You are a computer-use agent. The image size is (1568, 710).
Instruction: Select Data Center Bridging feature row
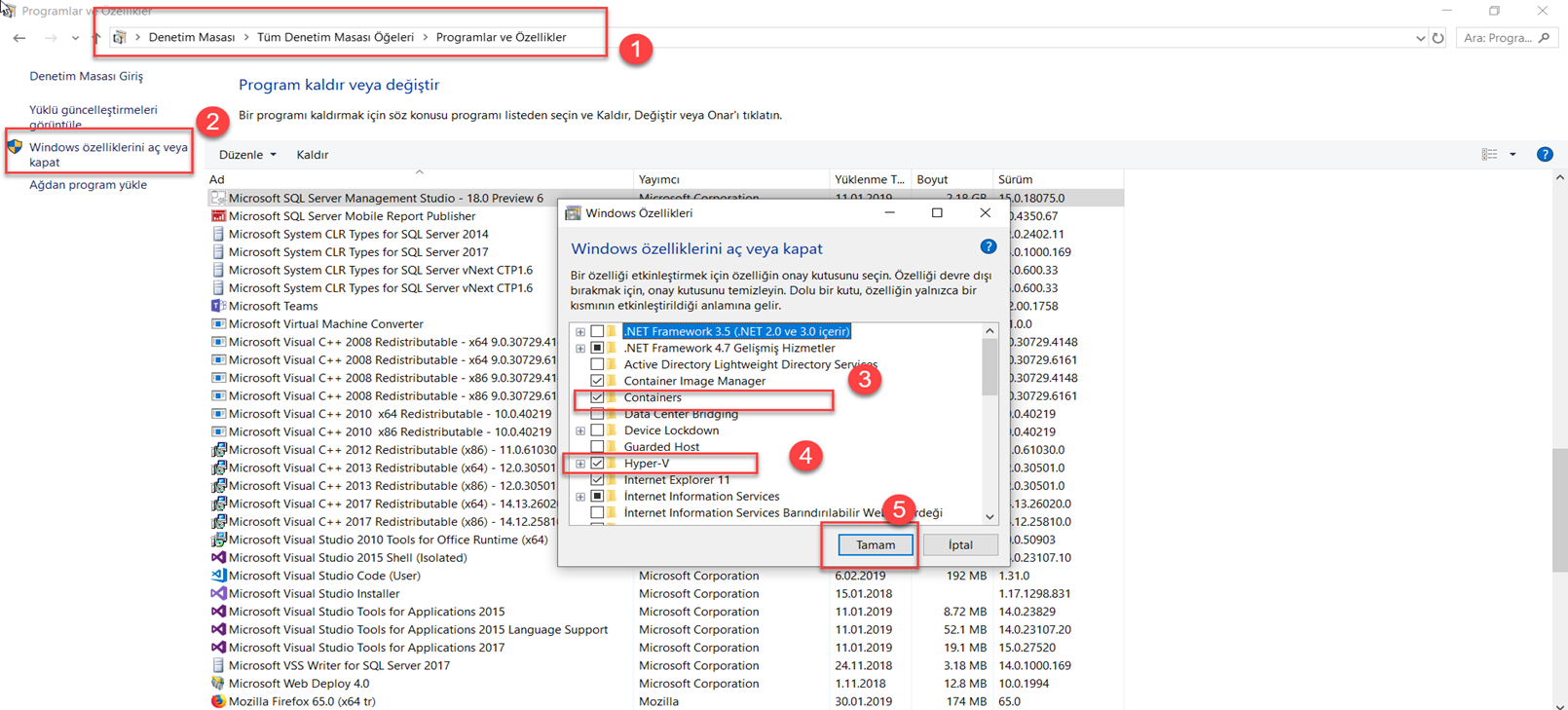[681, 414]
